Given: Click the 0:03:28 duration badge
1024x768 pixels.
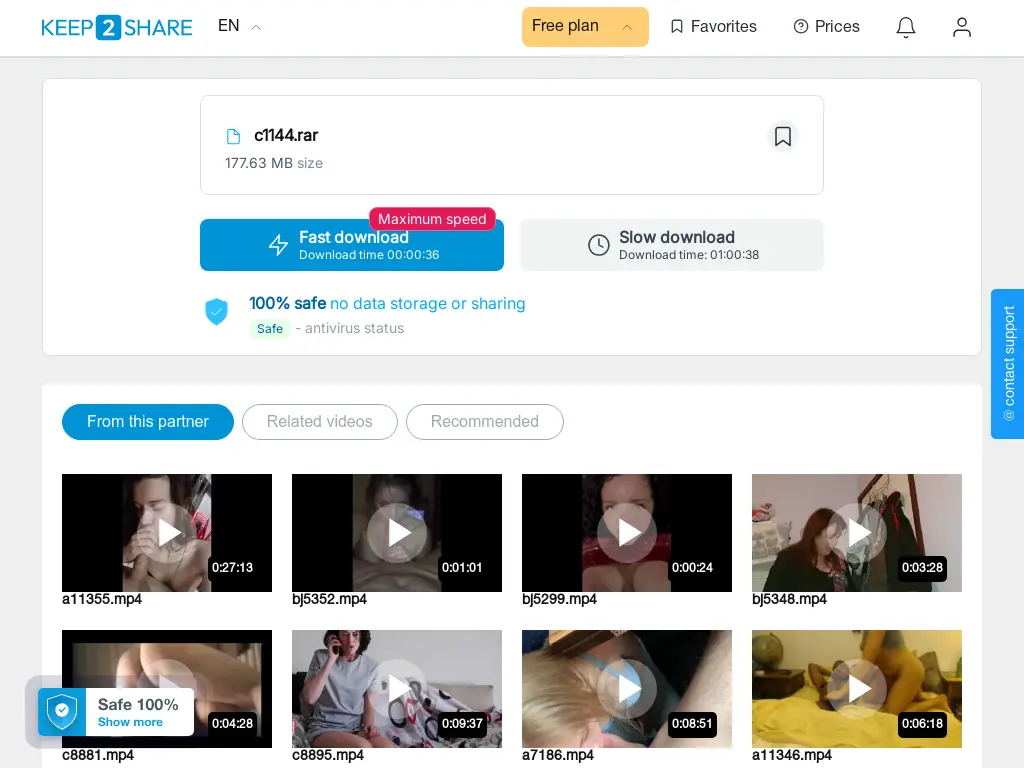Looking at the screenshot, I should (x=922, y=568).
